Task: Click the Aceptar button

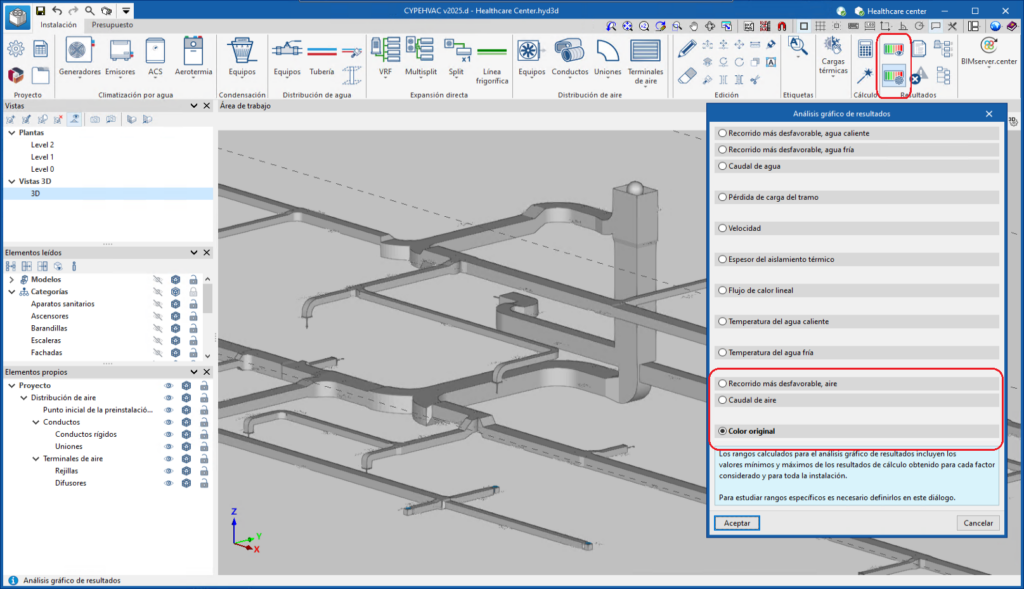Action: 736,523
